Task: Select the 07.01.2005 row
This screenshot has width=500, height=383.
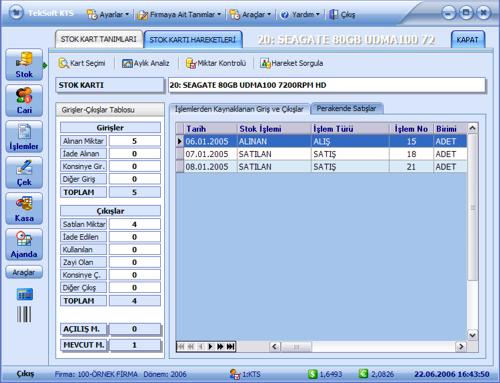Action: click(322, 154)
